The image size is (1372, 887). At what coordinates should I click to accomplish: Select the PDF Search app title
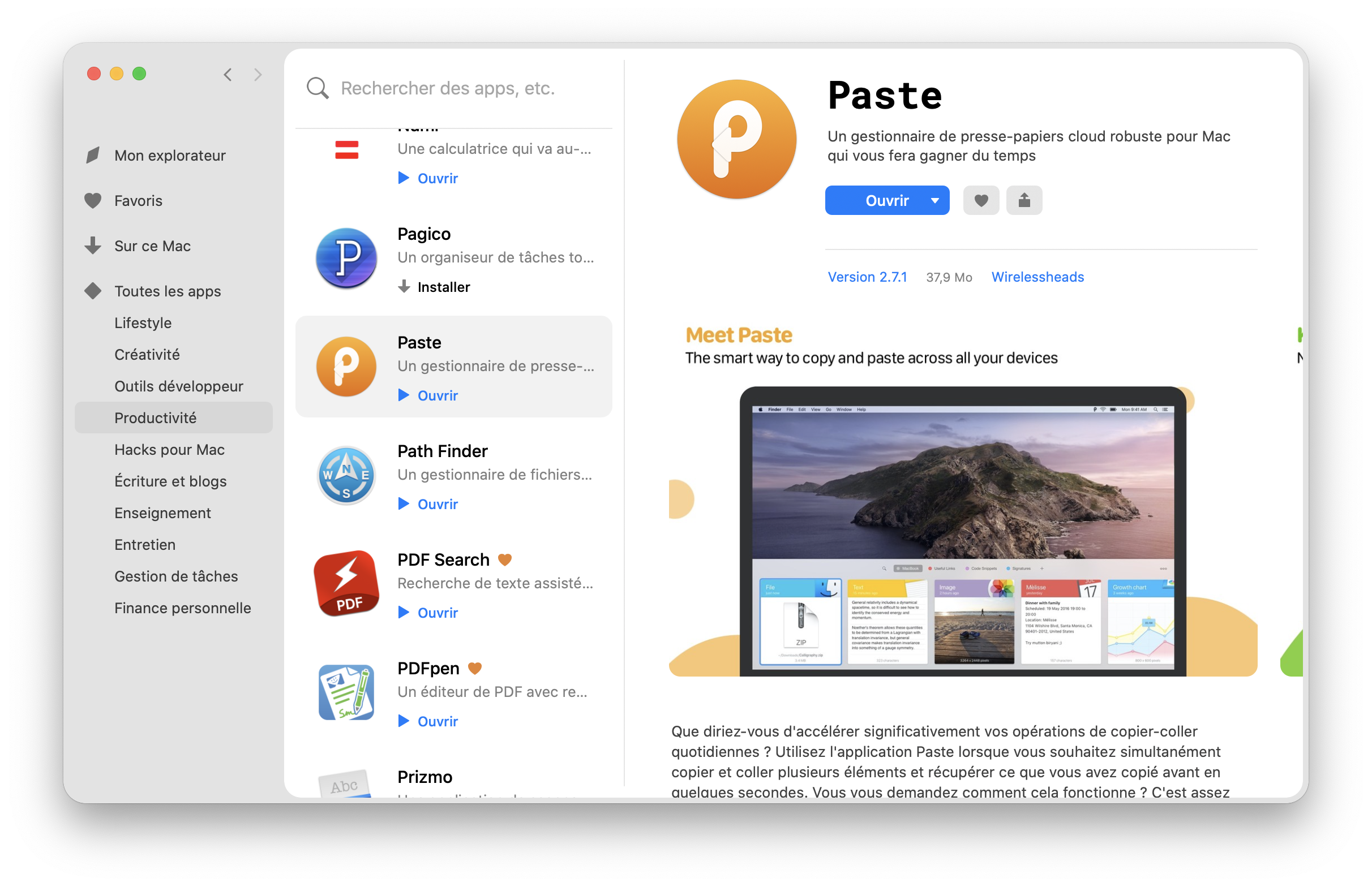[443, 560]
